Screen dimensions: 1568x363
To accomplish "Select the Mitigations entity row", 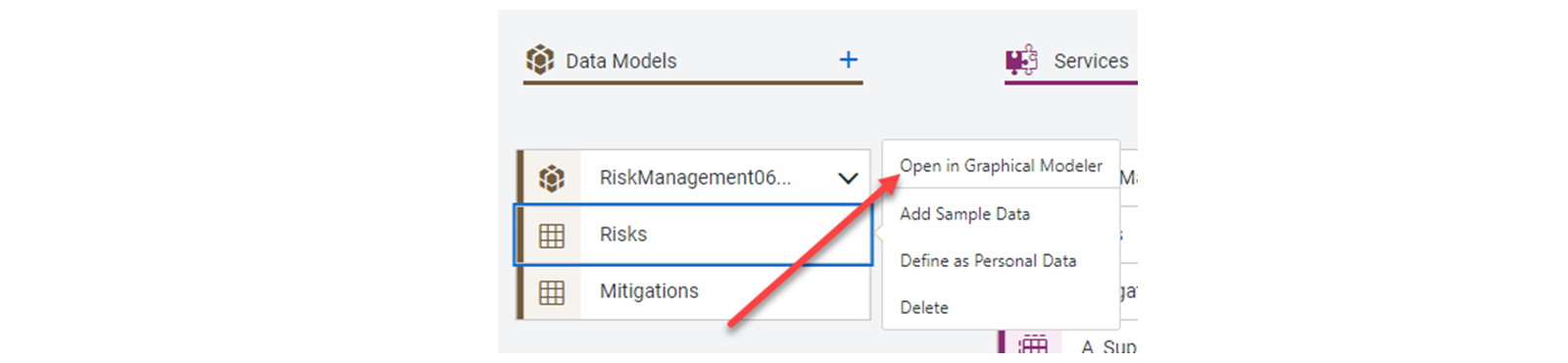I will [694, 291].
